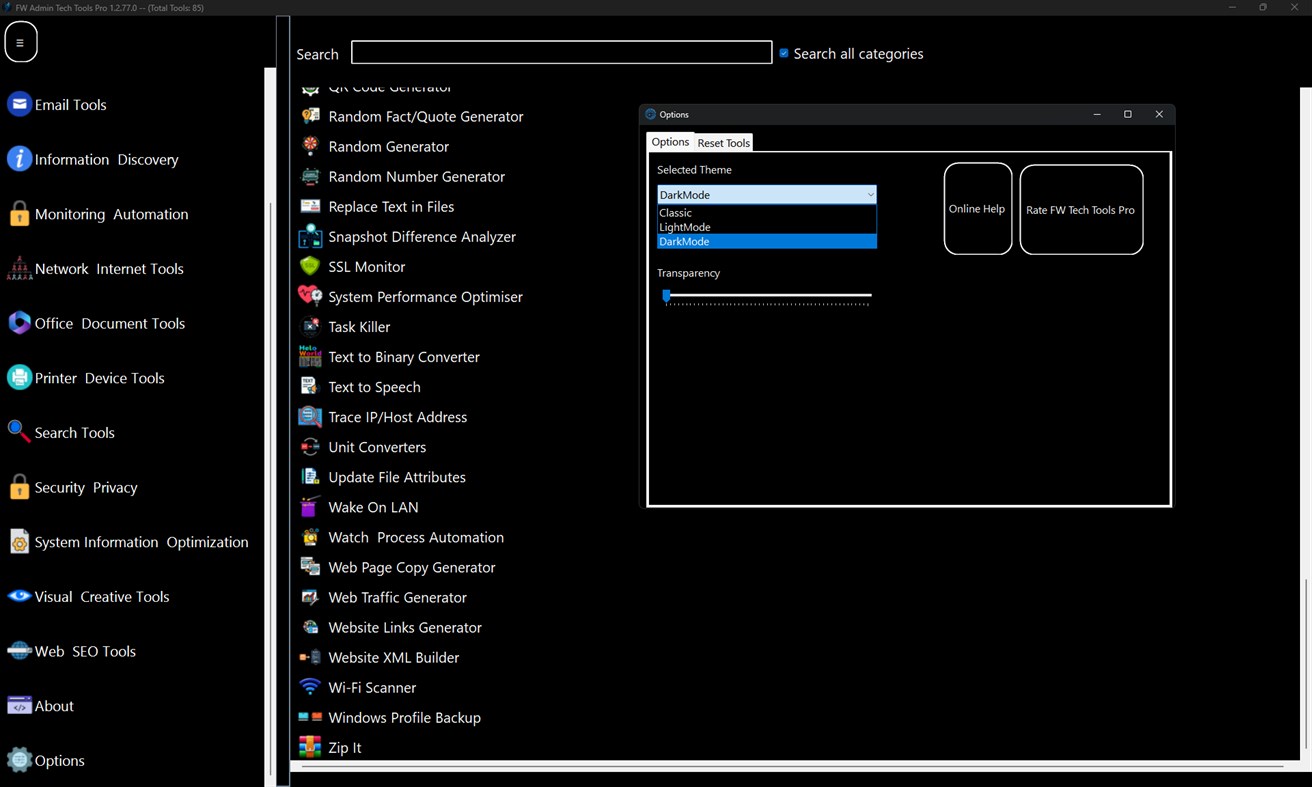Switch to the Options tab
The width and height of the screenshot is (1312, 787).
(x=670, y=142)
